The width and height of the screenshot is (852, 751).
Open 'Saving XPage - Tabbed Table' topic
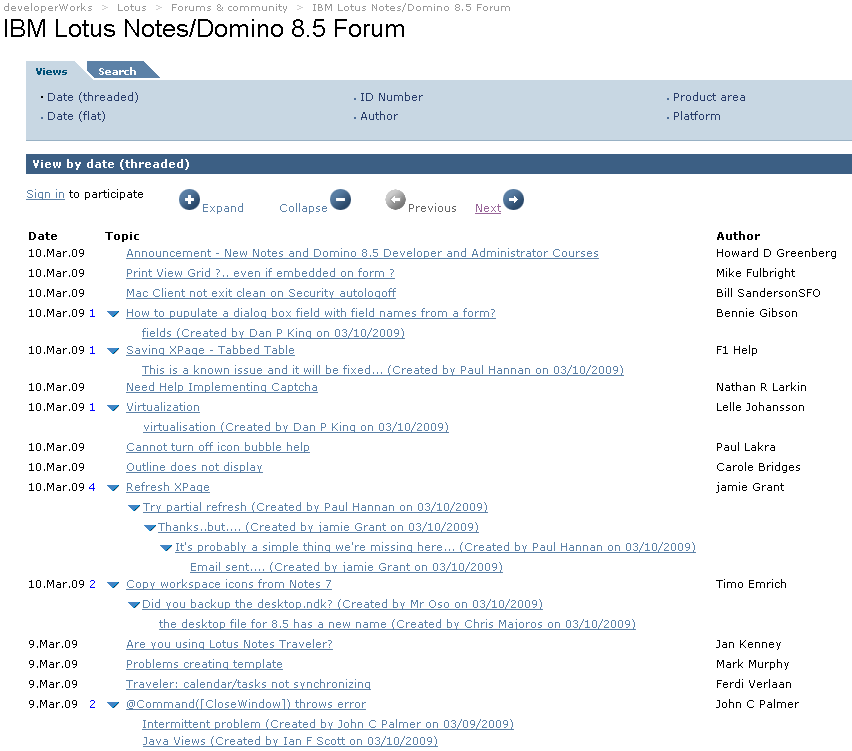[x=210, y=350]
